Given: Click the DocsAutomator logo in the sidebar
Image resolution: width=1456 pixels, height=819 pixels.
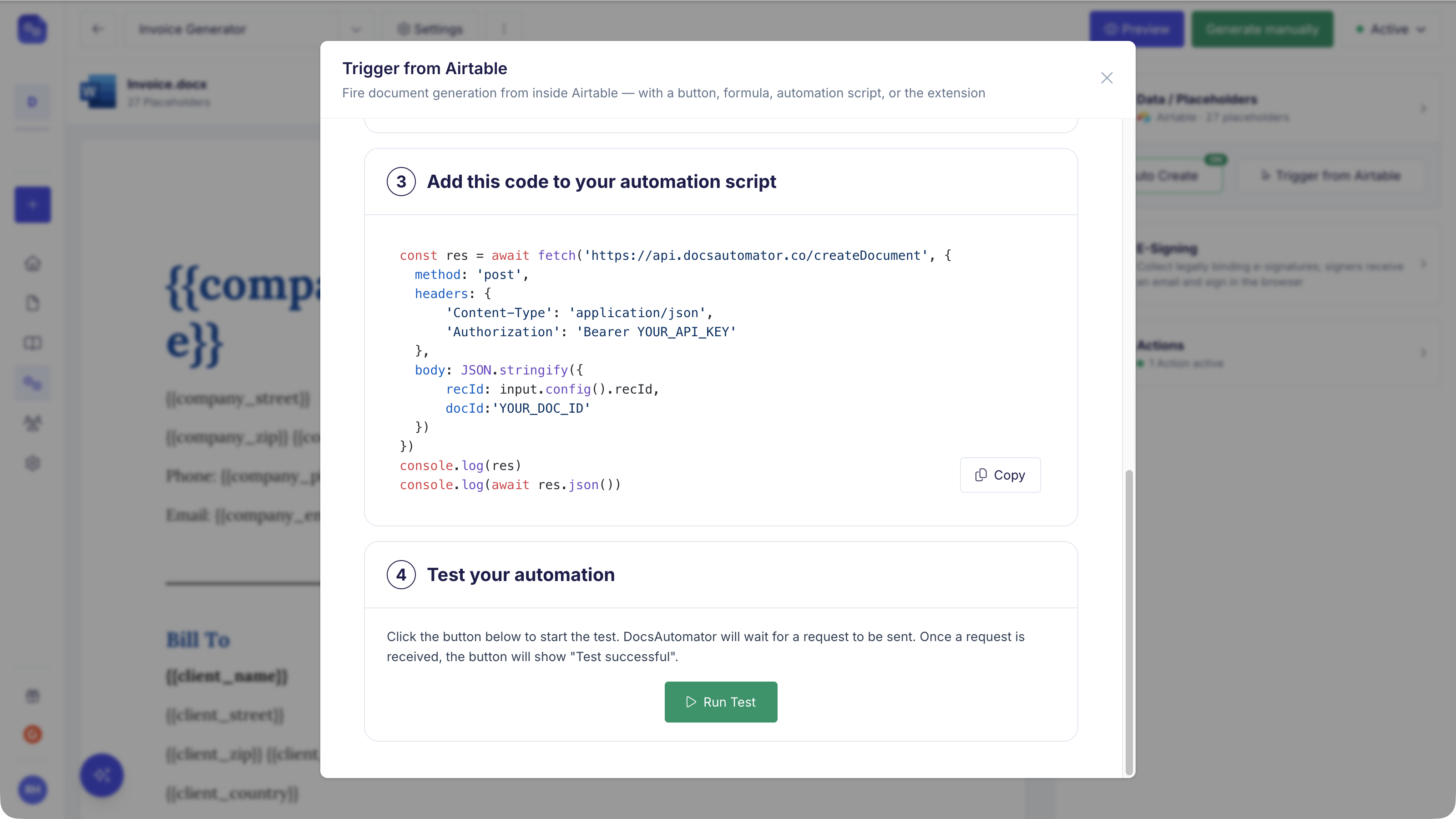Looking at the screenshot, I should (32, 29).
